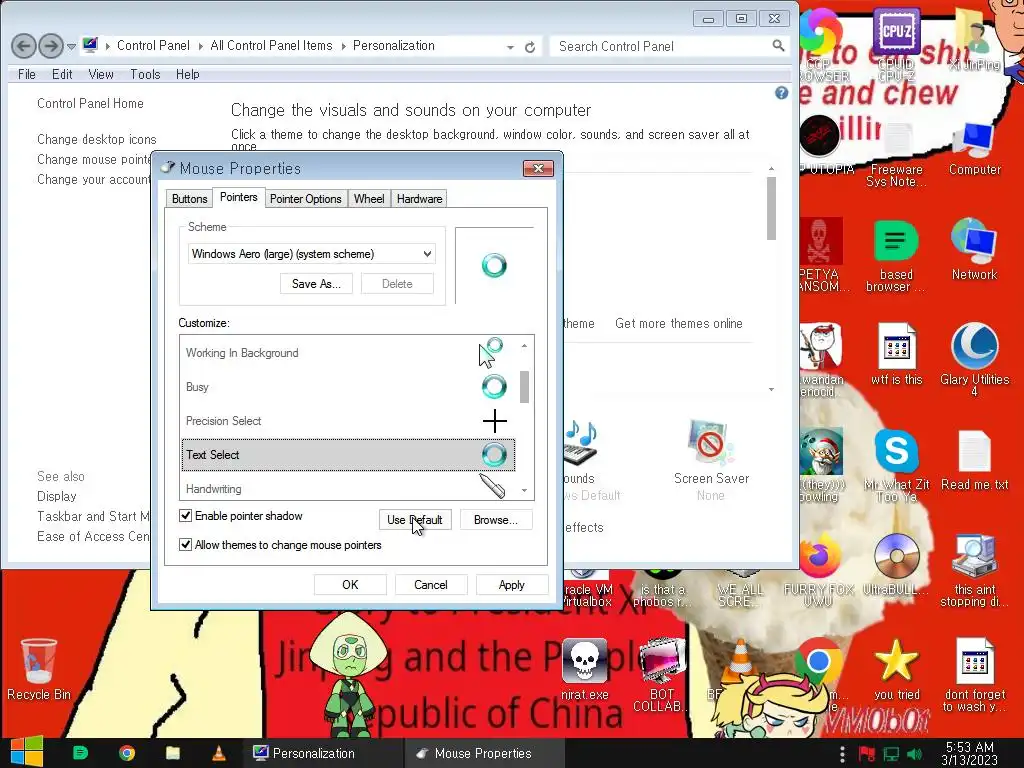
Task: Open the UltraBULL disc icon
Action: click(x=896, y=564)
